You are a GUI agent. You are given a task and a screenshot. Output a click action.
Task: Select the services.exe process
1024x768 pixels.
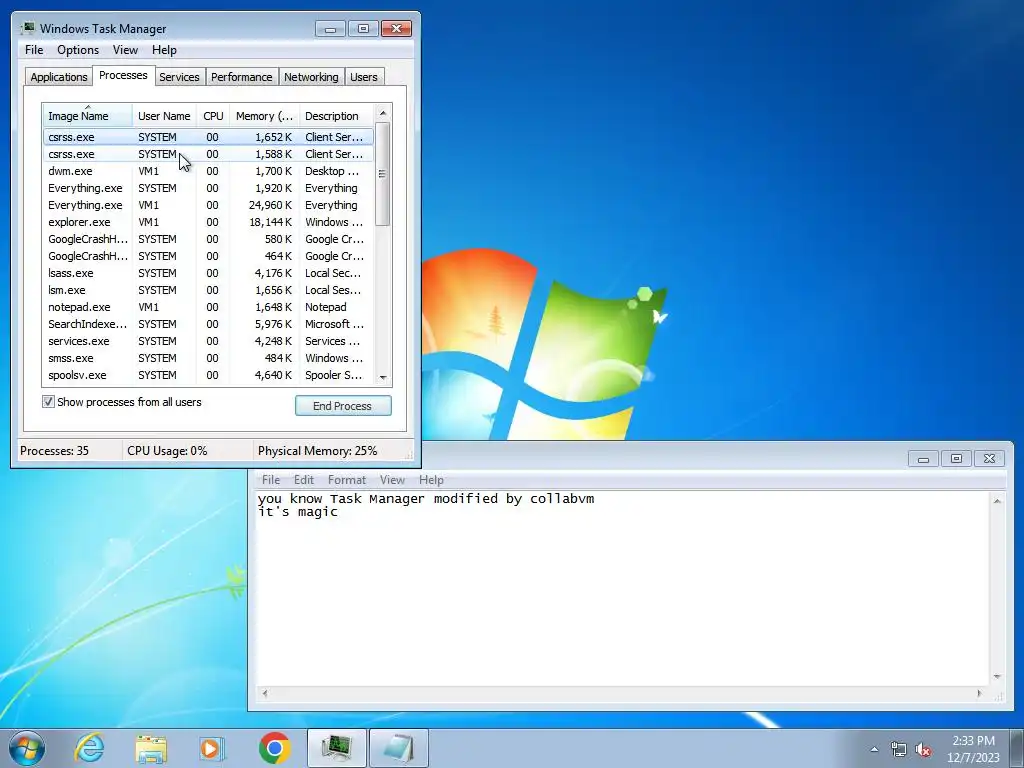coord(208,341)
